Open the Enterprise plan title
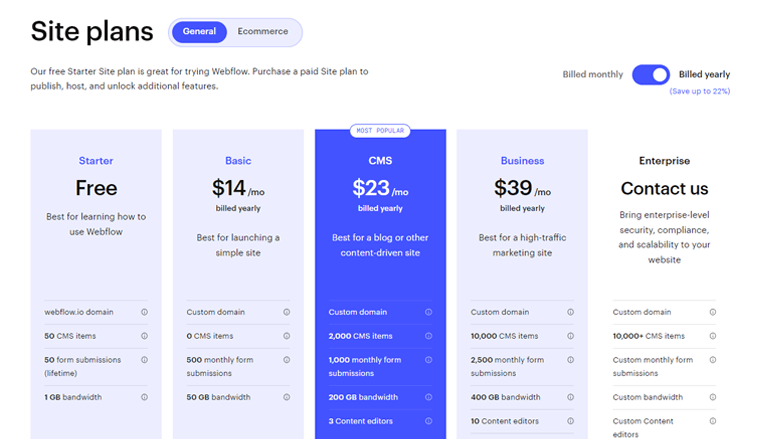The height and width of the screenshot is (439, 760). coord(665,161)
